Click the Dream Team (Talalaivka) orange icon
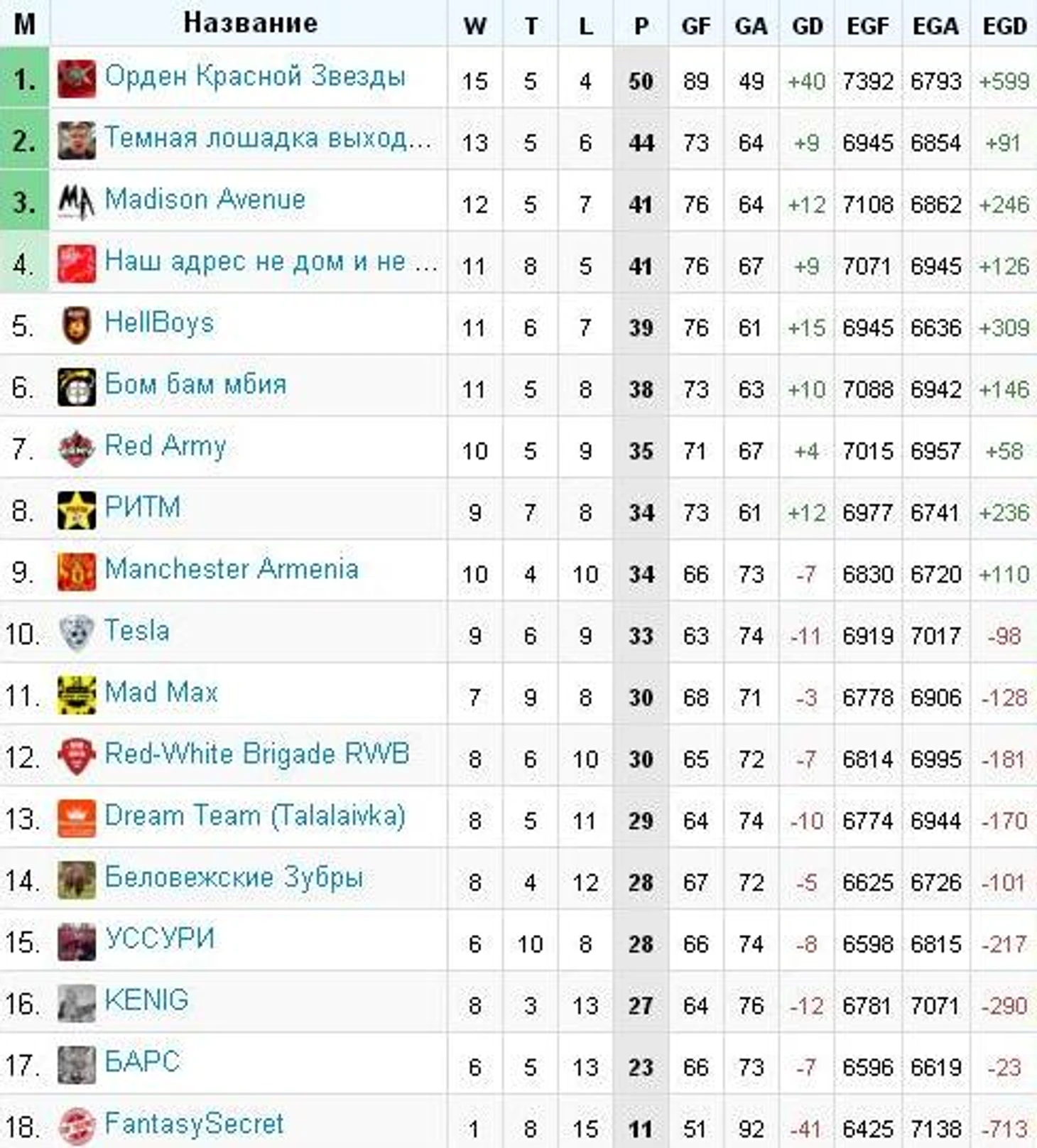Image resolution: width=1037 pixels, height=1148 pixels. click(77, 818)
